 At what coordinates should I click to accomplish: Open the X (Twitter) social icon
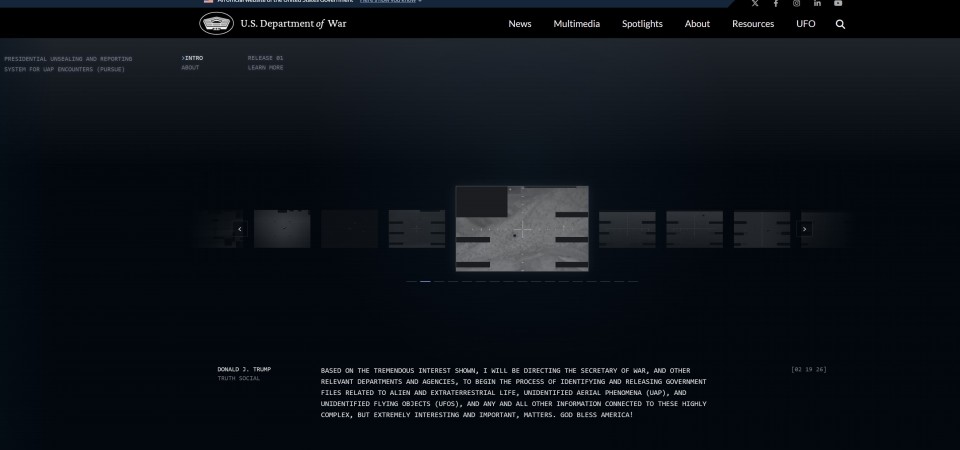(x=755, y=3)
